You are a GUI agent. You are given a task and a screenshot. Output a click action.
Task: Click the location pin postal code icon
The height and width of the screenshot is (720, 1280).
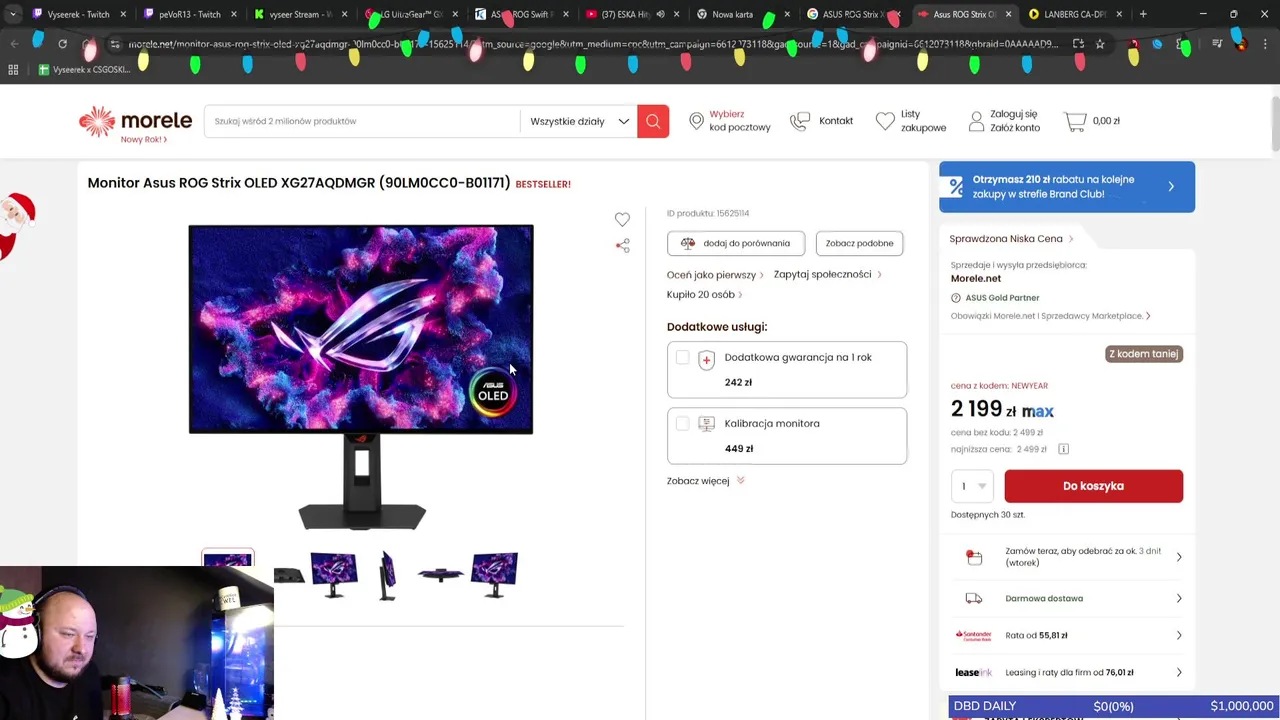696,121
